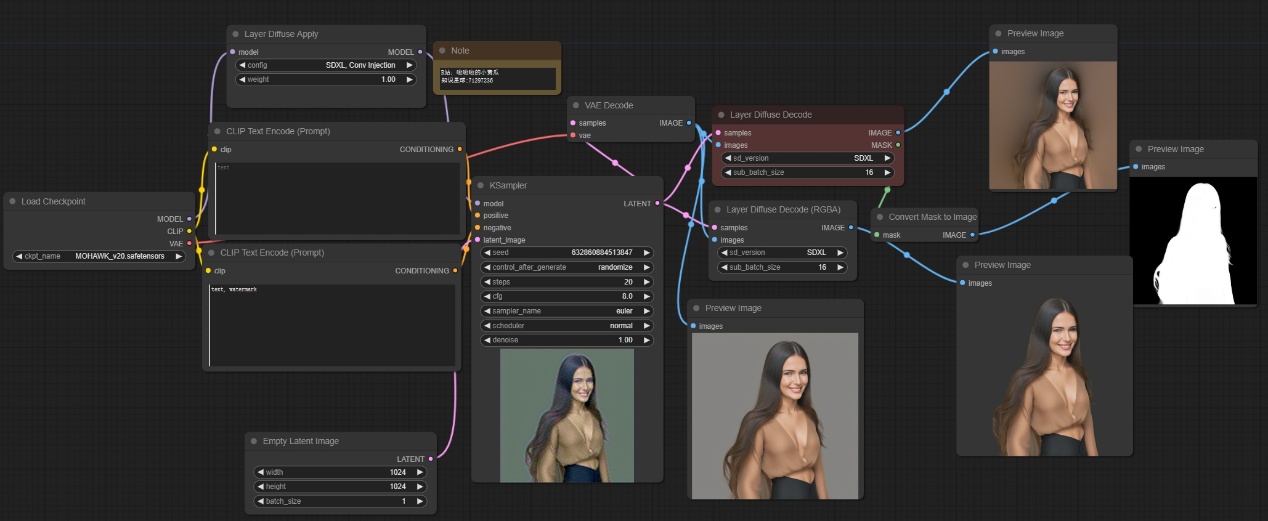Screen dimensions: 1268x521
Task: Open the scheduler dropdown showing normal
Action: [x=566, y=326]
